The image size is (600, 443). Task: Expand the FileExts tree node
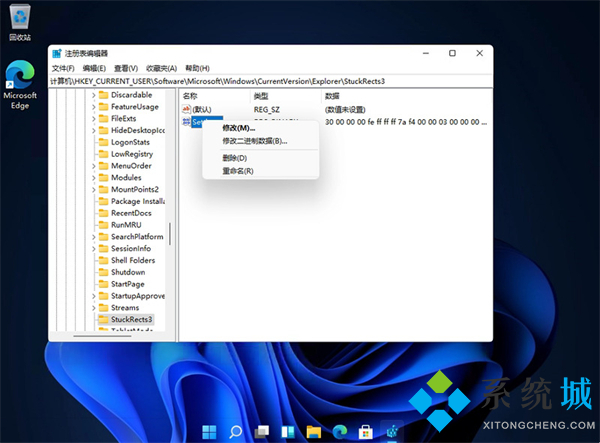tap(94, 119)
